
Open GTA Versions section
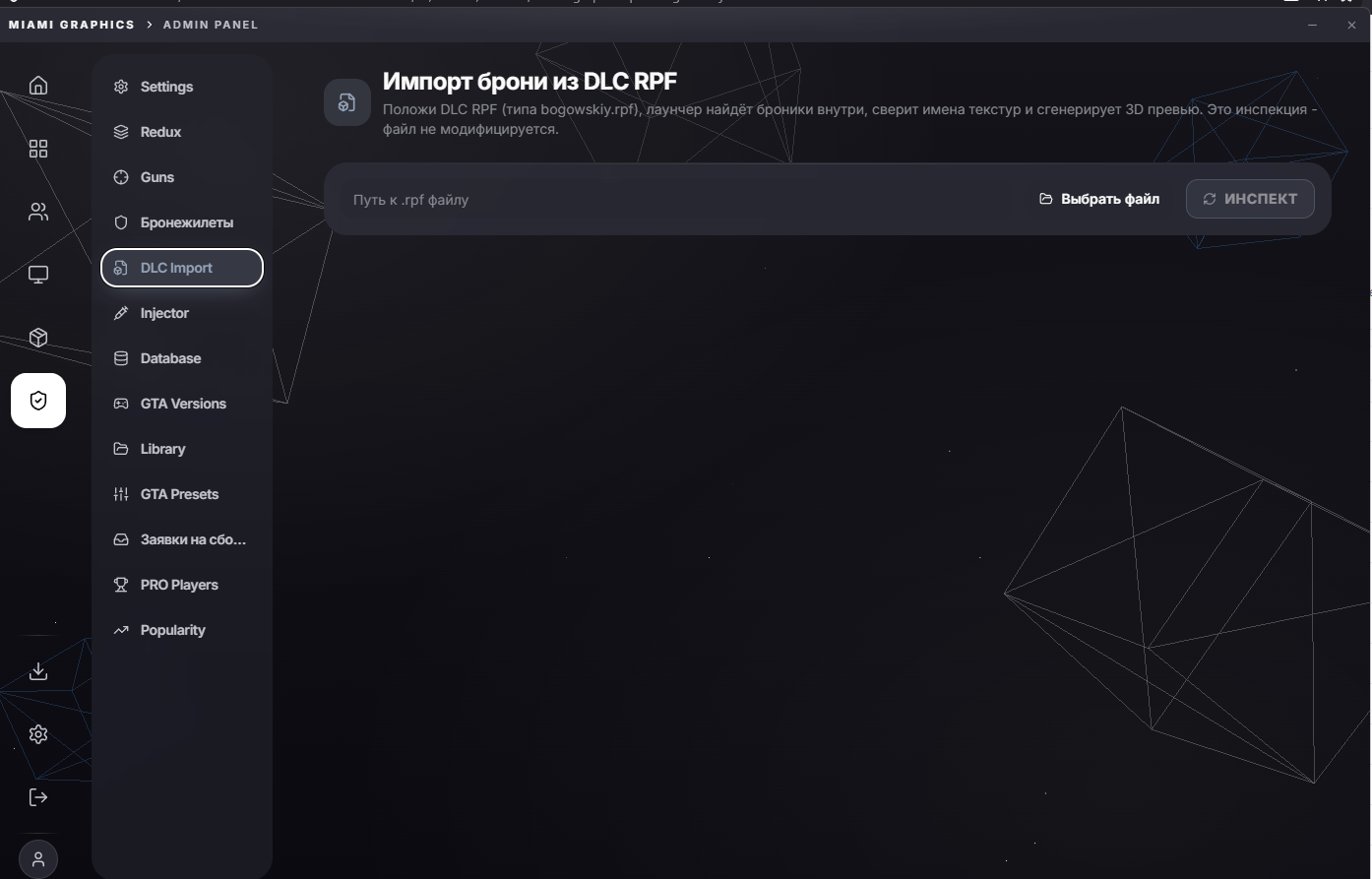[182, 404]
